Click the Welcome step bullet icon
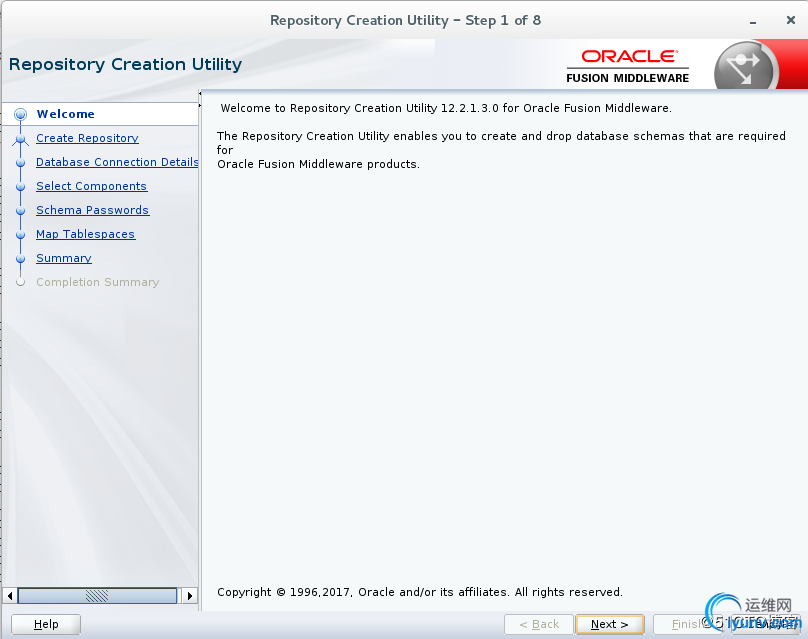808x639 pixels. tap(21, 114)
